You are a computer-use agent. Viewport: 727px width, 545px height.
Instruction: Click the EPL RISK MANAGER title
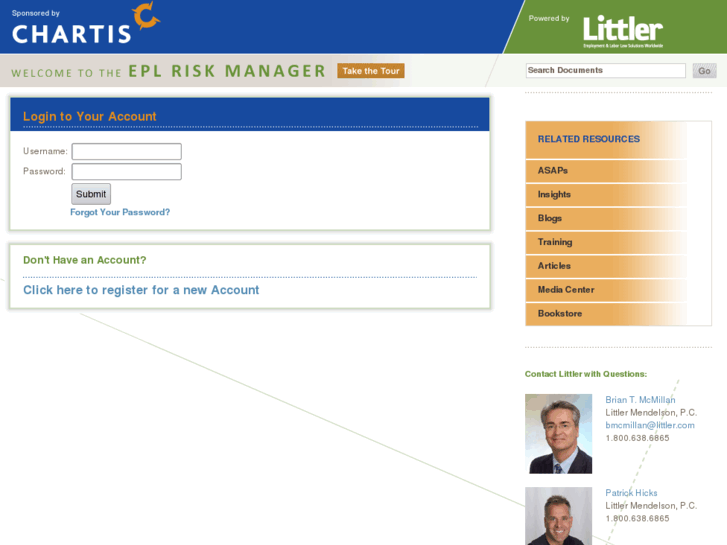[227, 71]
